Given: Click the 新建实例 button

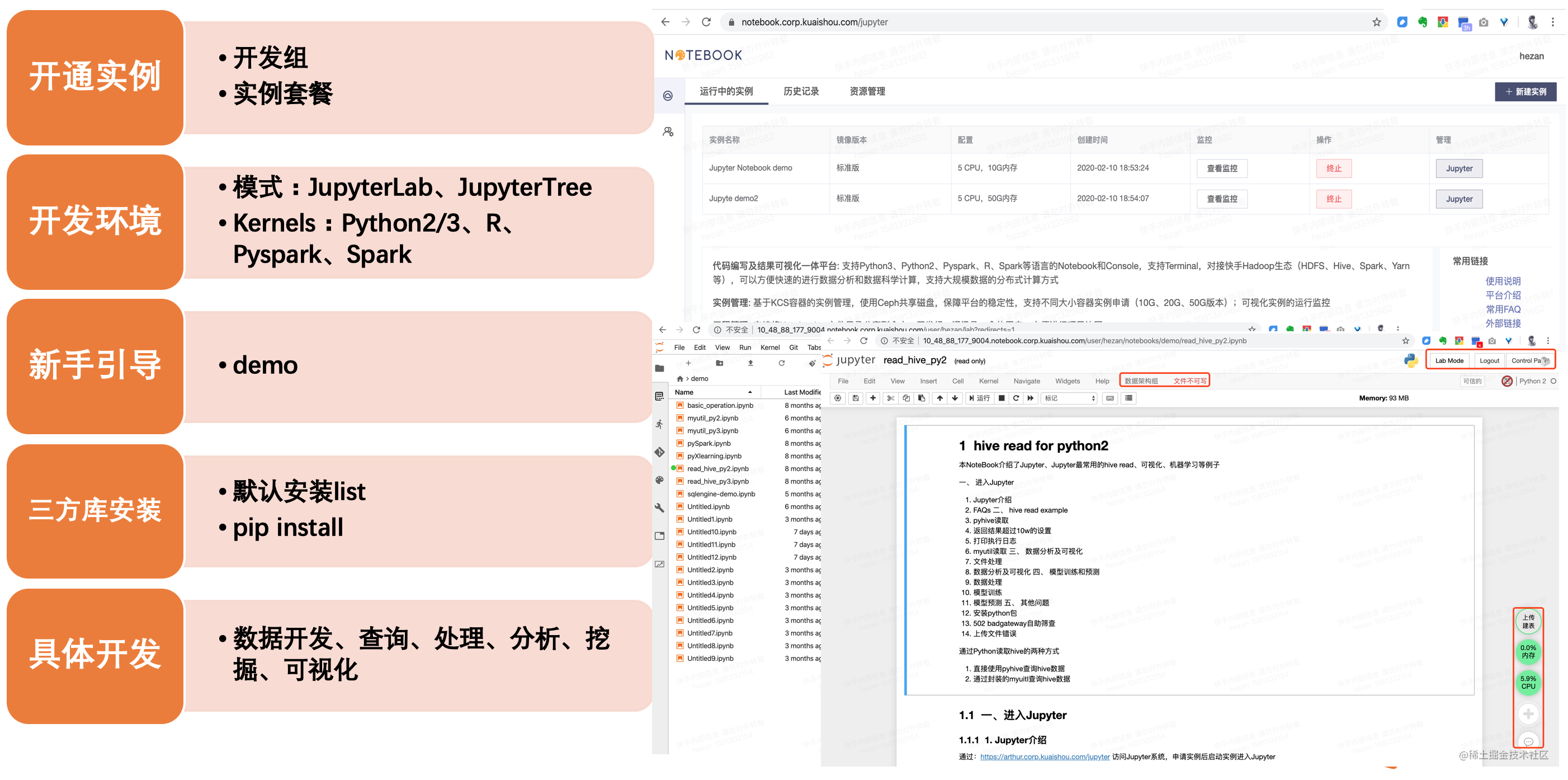Looking at the screenshot, I should pos(1526,92).
